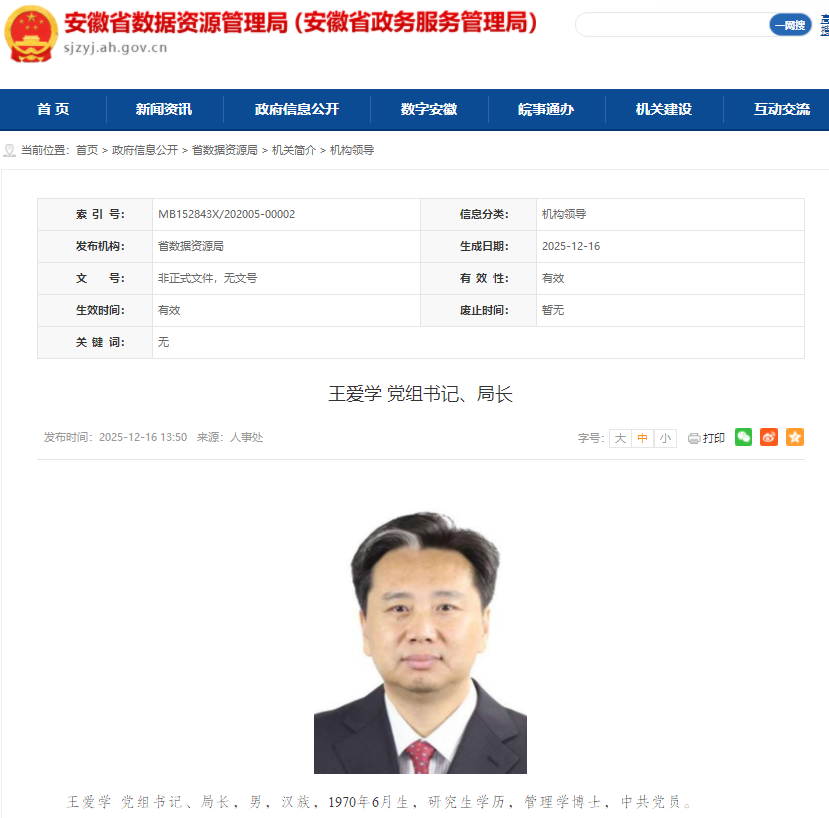Click the location pin icon in breadcrumb

click(x=10, y=150)
